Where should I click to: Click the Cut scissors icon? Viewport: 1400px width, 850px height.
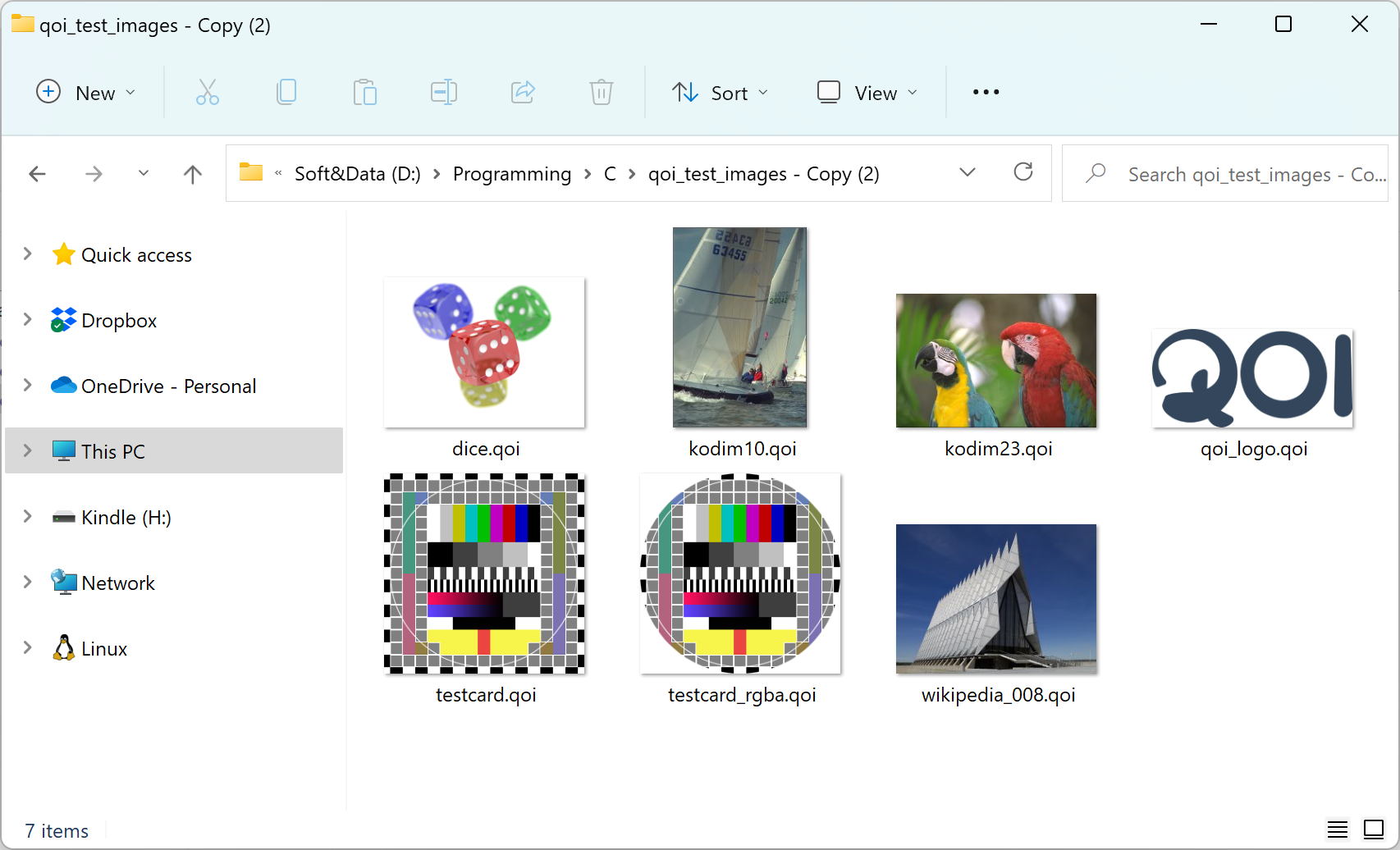pyautogui.click(x=208, y=92)
